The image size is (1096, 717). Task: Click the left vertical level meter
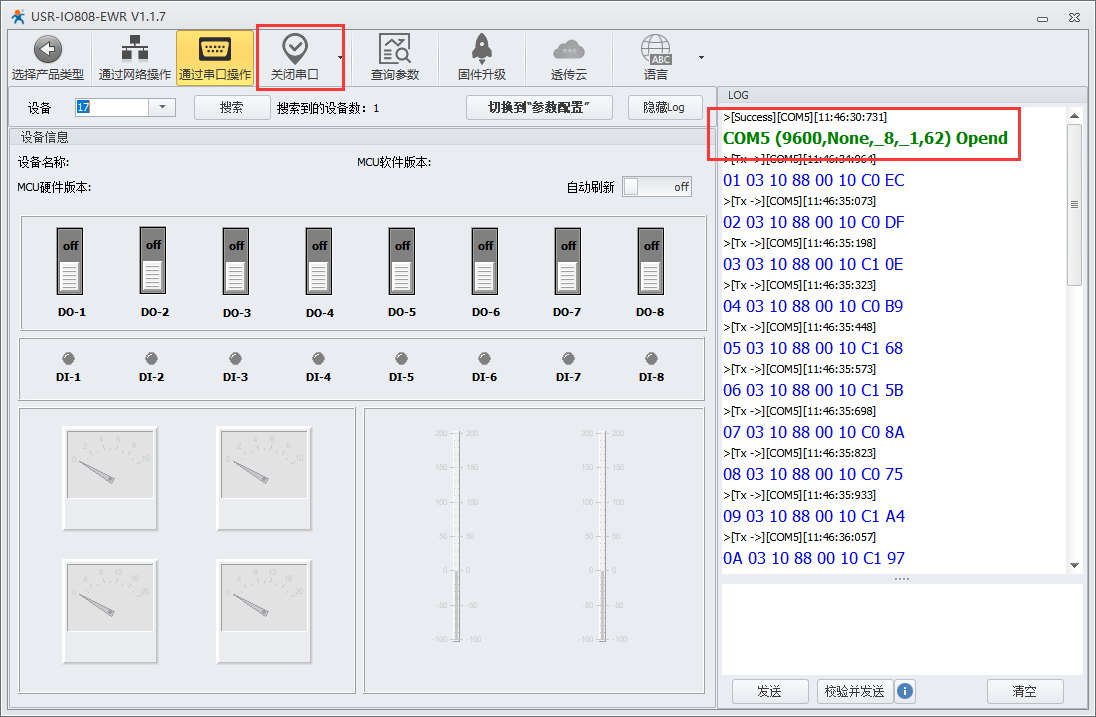tap(457, 536)
